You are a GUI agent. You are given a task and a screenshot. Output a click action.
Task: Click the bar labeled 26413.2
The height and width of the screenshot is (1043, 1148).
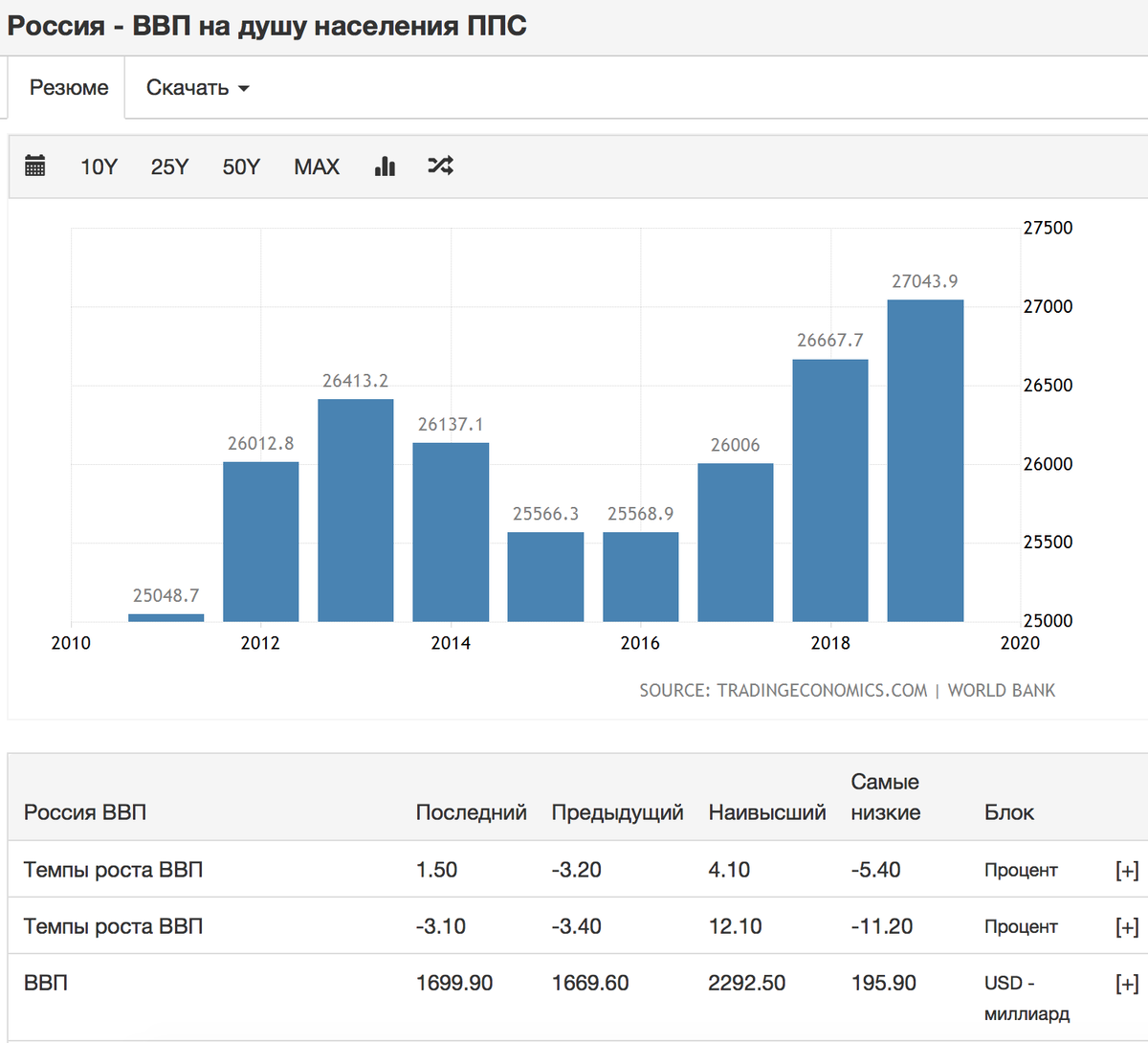click(x=356, y=510)
